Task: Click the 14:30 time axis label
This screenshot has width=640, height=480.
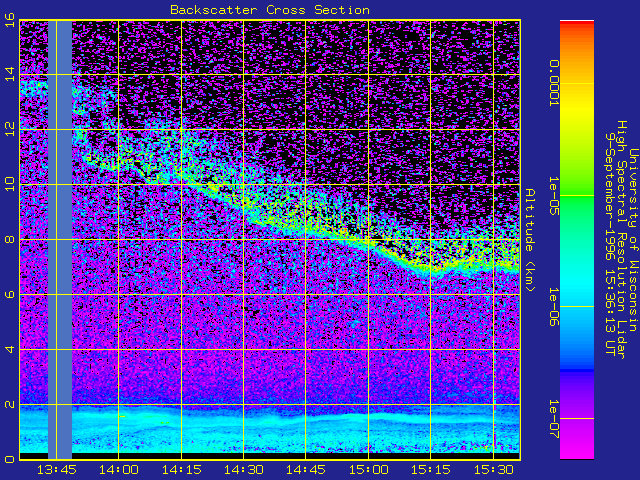Action: coord(244,470)
